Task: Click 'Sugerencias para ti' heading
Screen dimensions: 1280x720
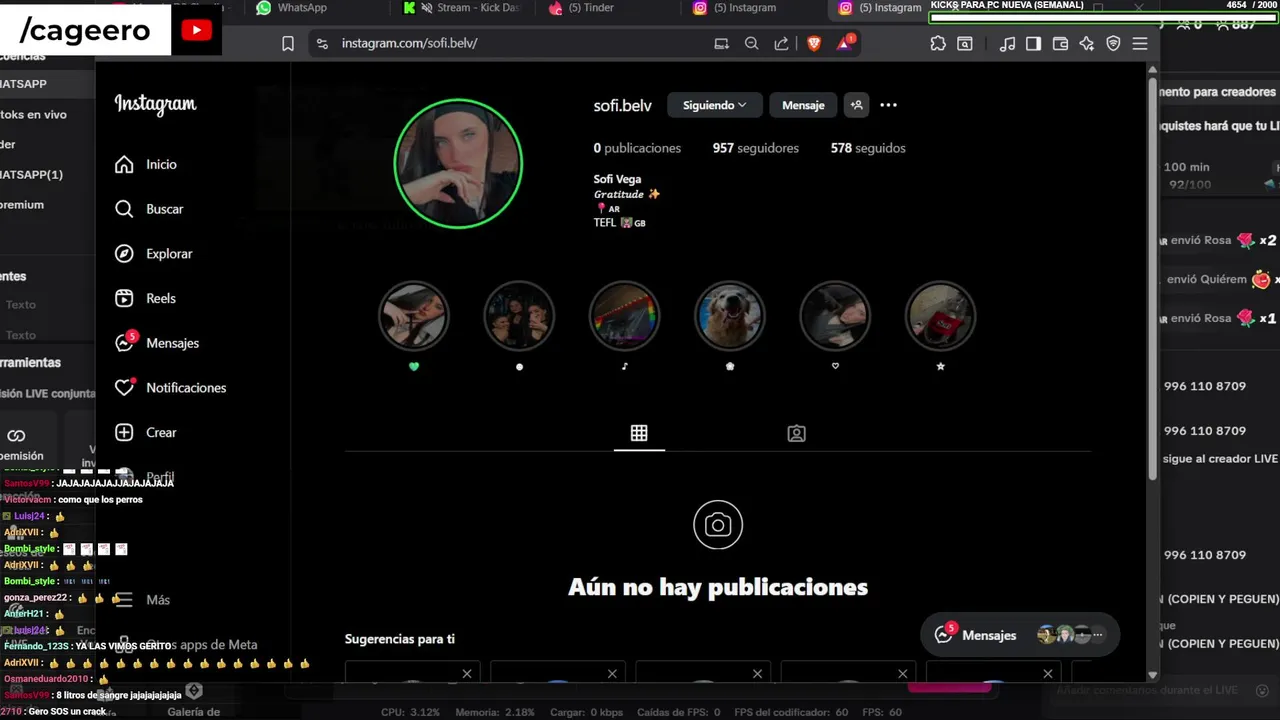Action: point(400,639)
